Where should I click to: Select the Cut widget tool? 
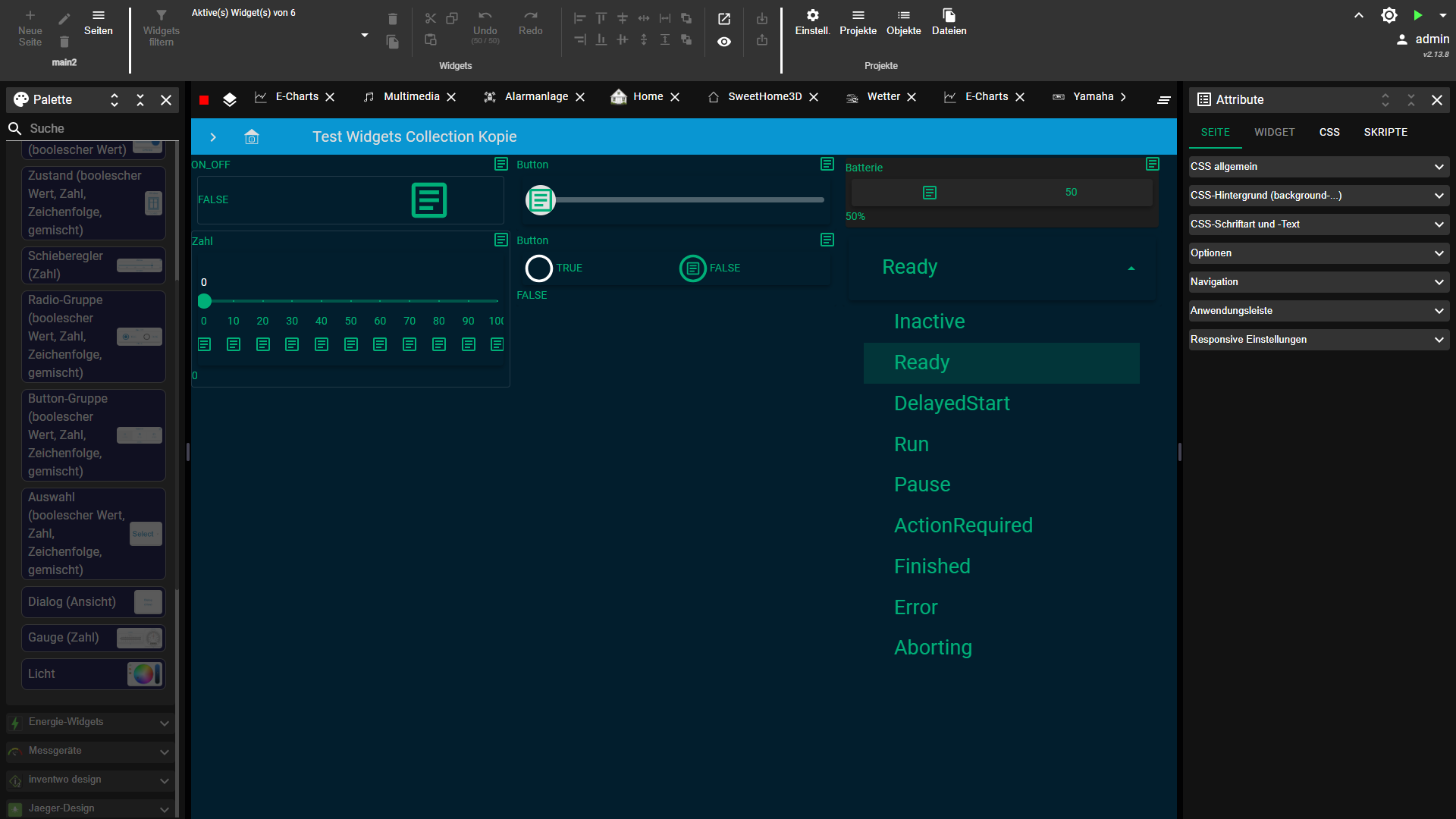coord(431,18)
